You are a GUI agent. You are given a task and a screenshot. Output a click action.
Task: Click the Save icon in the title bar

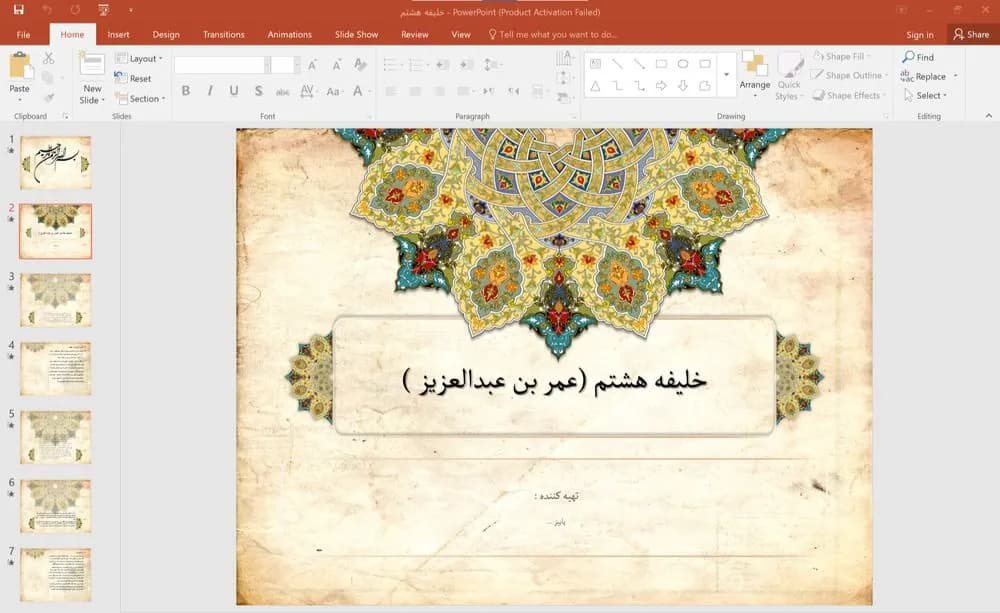coord(18,10)
